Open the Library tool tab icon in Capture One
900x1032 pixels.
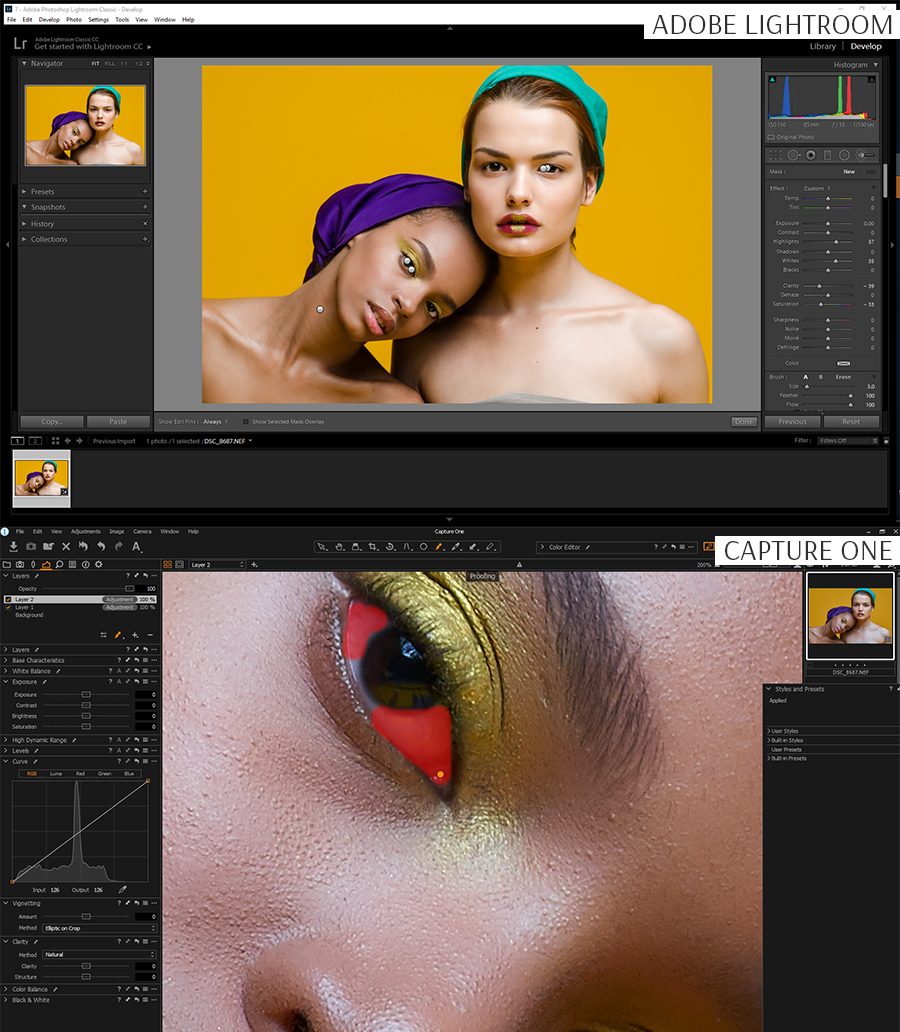(7, 565)
